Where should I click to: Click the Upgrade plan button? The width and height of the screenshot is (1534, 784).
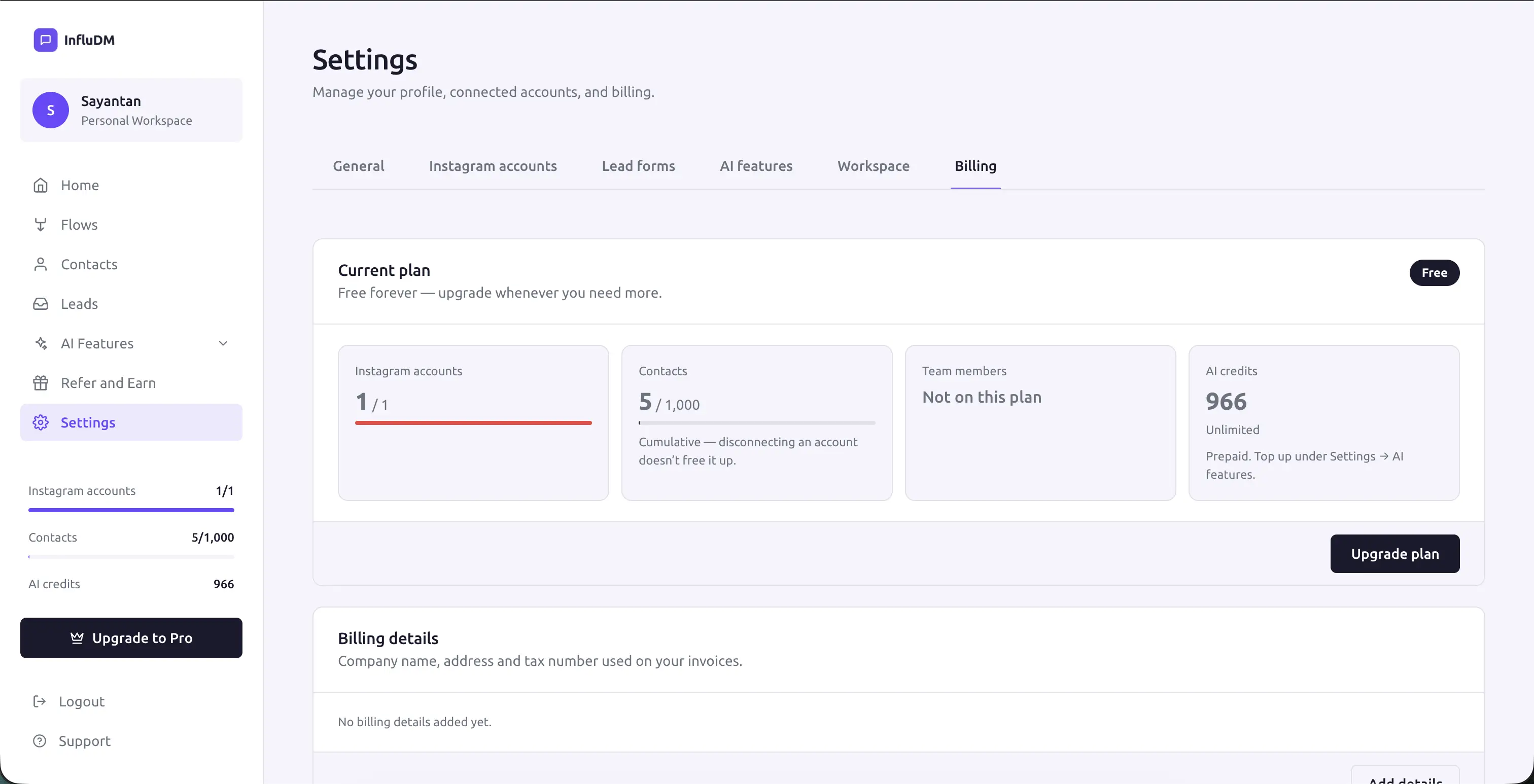tap(1394, 554)
